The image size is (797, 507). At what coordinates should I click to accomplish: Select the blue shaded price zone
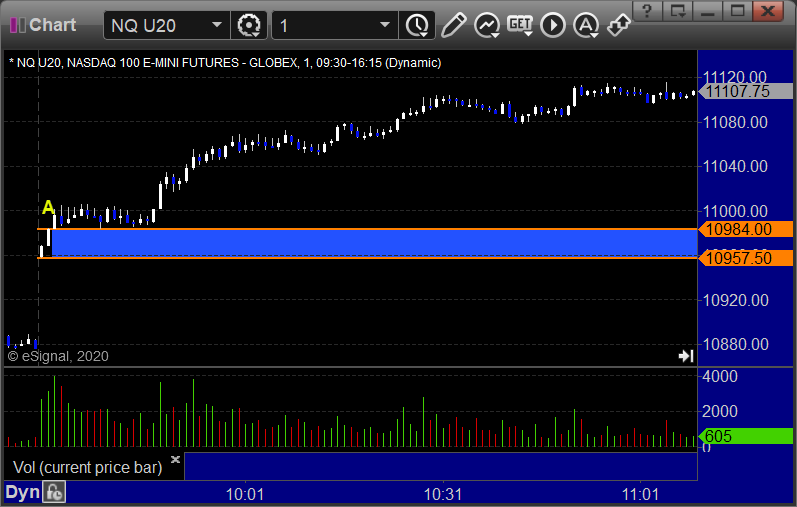pyautogui.click(x=374, y=244)
